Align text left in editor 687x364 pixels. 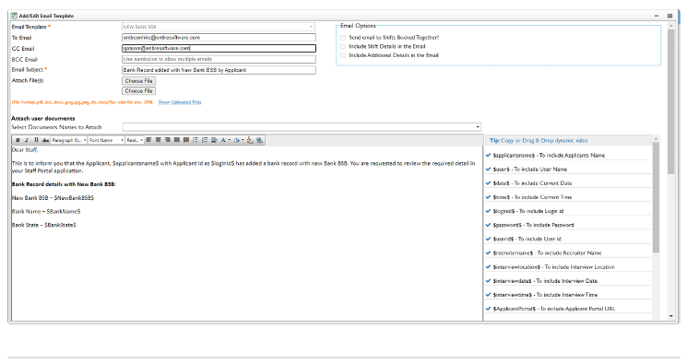pyautogui.click(x=149, y=140)
